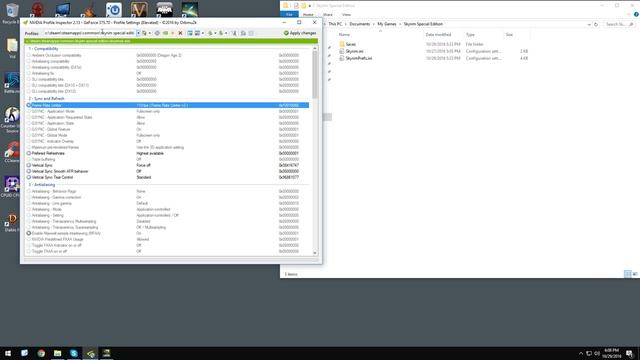Select the Arma desktop shortcut
640x360 pixels.
tap(164, 10)
